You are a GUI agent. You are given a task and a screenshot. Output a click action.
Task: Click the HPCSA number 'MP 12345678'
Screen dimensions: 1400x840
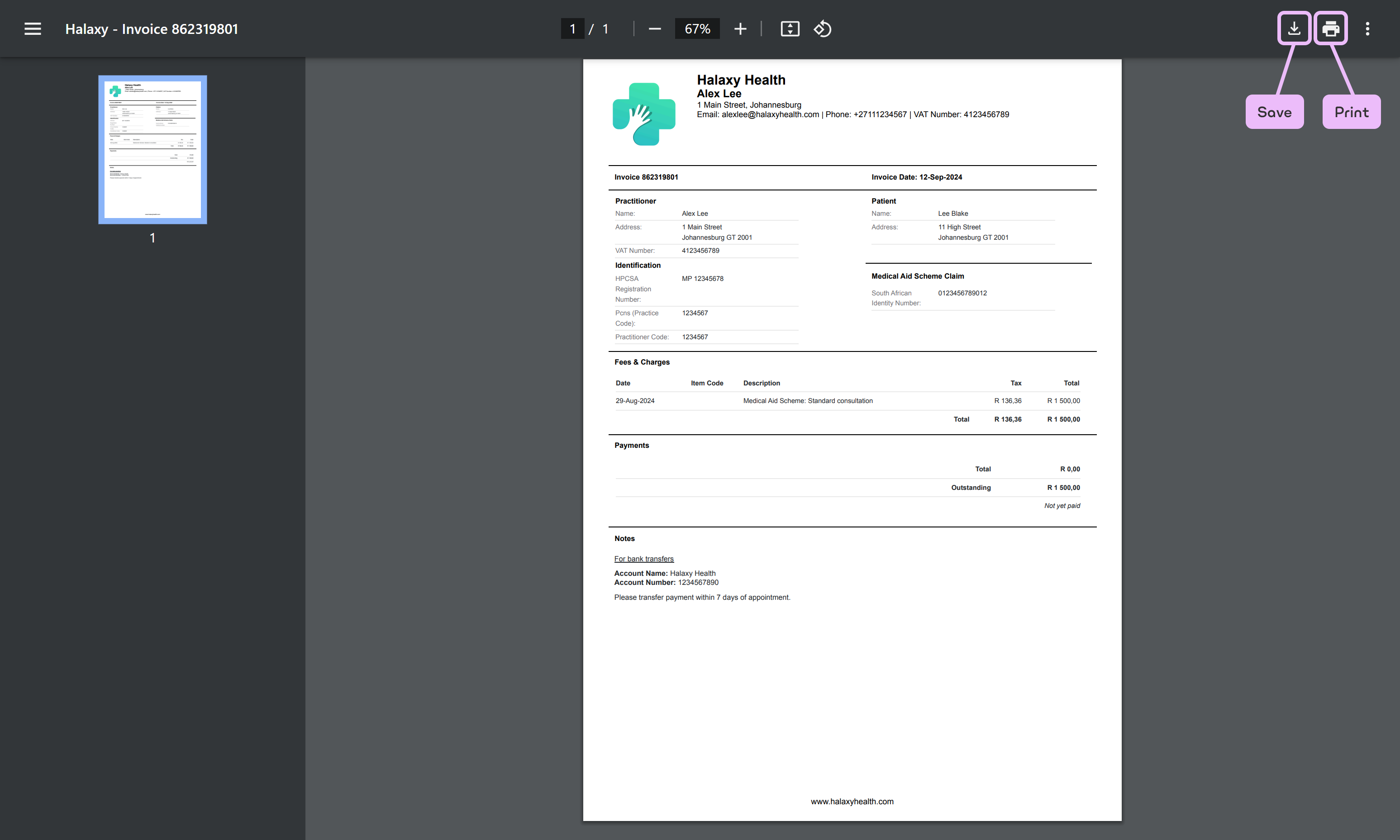point(703,279)
